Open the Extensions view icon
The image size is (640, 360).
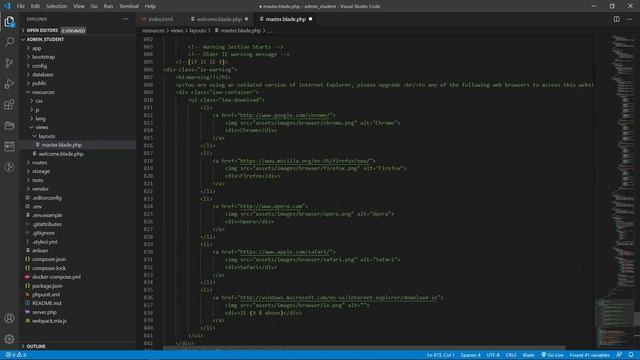pyautogui.click(x=9, y=104)
